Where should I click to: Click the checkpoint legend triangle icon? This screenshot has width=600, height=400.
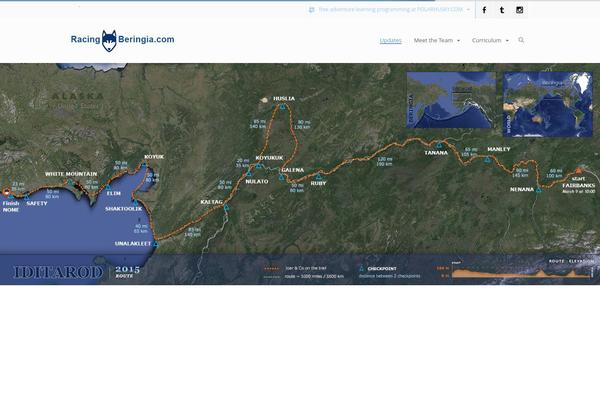(x=361, y=268)
